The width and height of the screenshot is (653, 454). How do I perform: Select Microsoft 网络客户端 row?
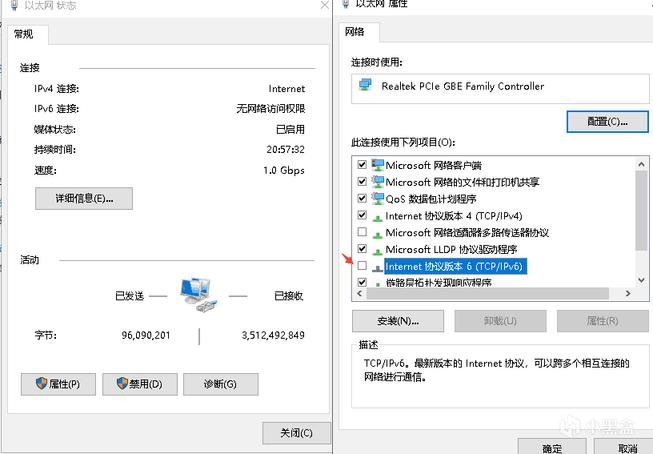tap(434, 165)
